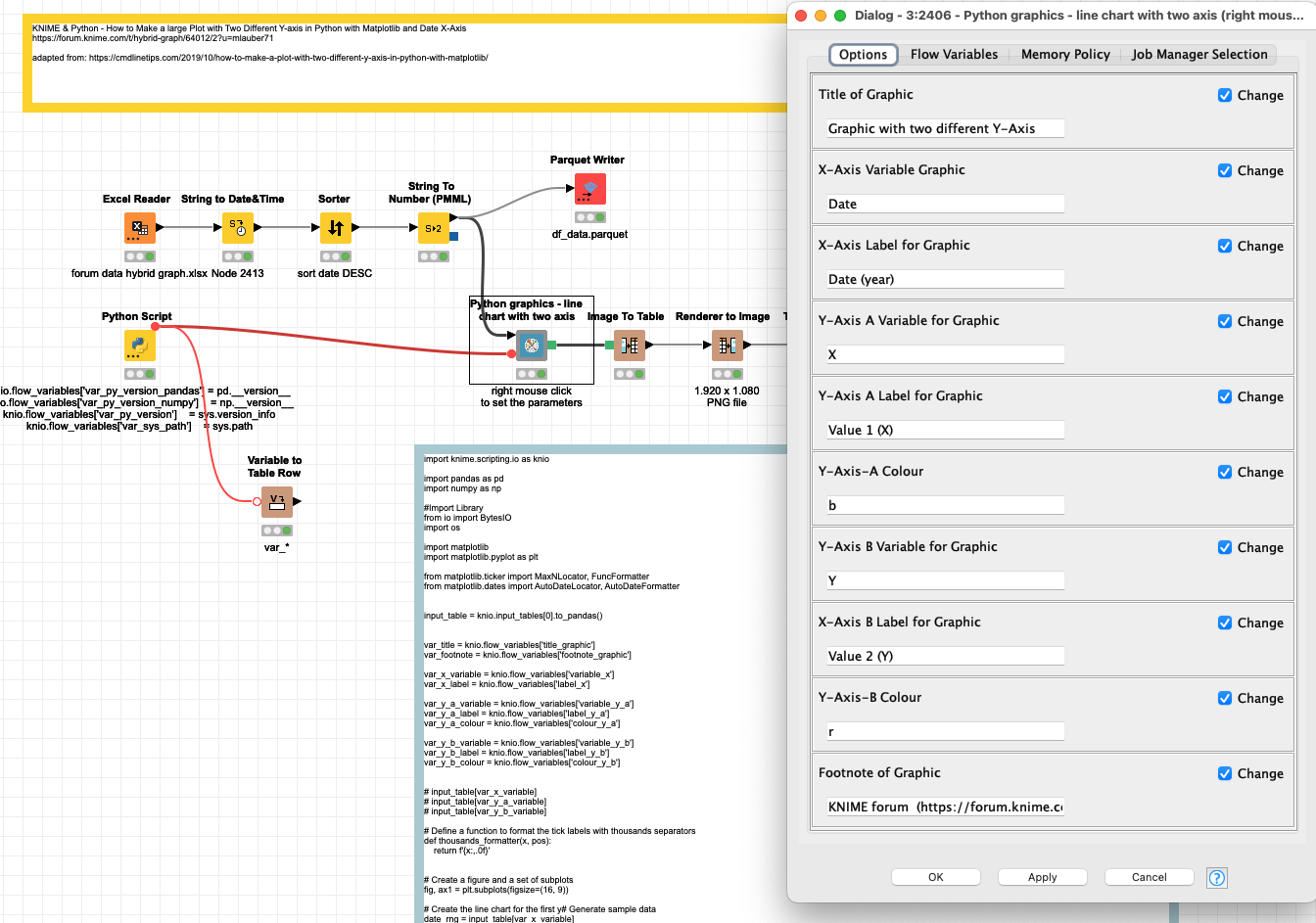Click the 'Node 2413' label

(x=237, y=273)
